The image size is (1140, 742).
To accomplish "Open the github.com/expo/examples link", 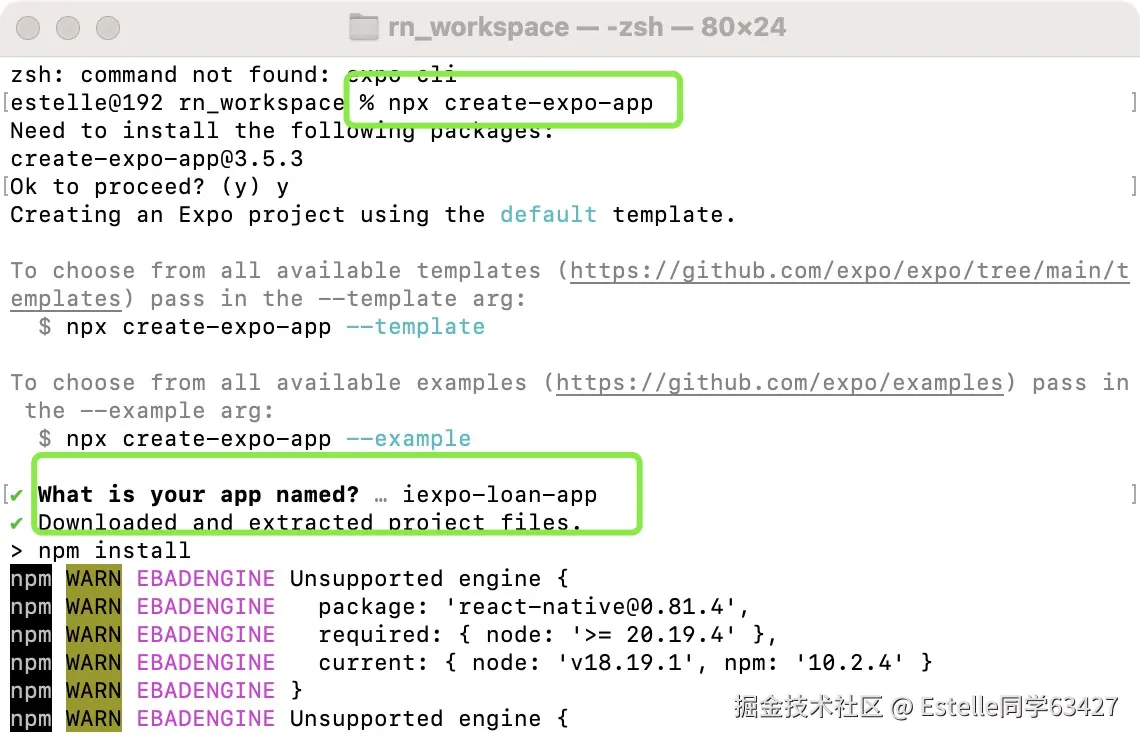I will [x=779, y=383].
